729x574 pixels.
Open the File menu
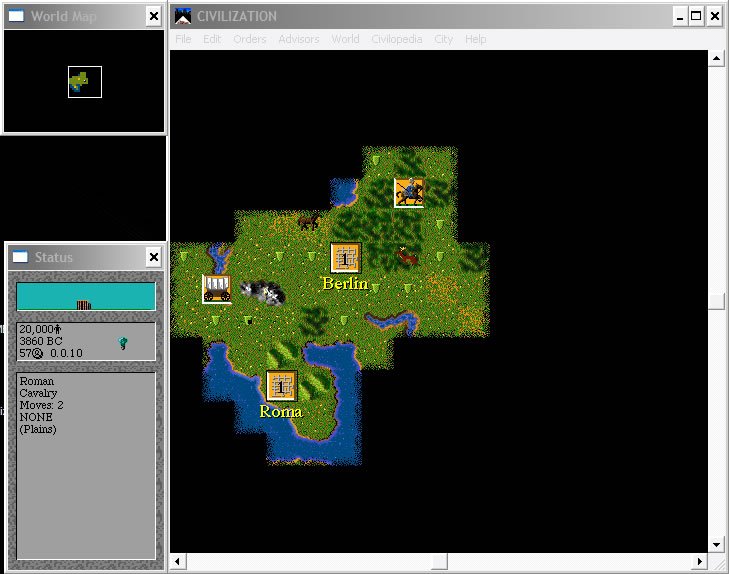pos(183,39)
